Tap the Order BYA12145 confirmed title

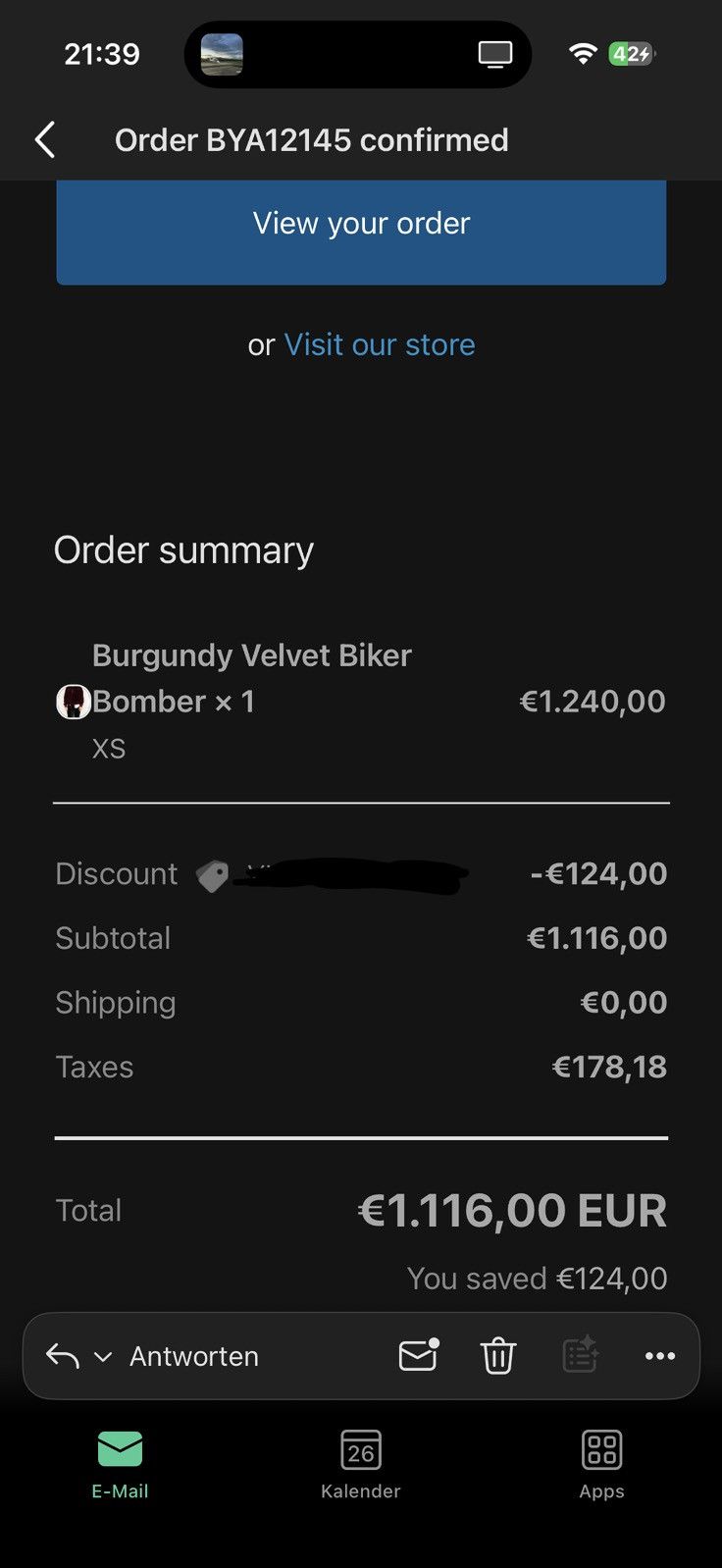click(311, 140)
